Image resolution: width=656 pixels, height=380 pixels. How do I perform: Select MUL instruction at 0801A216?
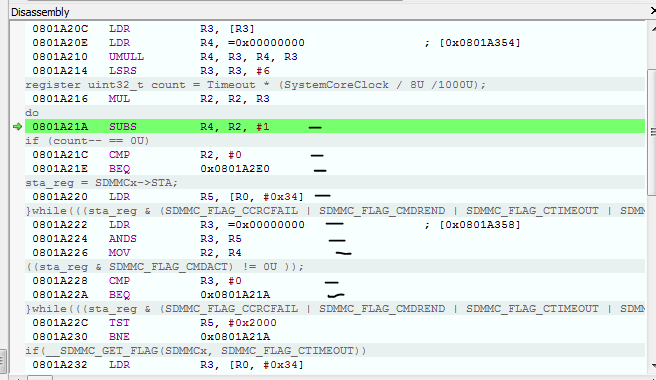point(335,99)
